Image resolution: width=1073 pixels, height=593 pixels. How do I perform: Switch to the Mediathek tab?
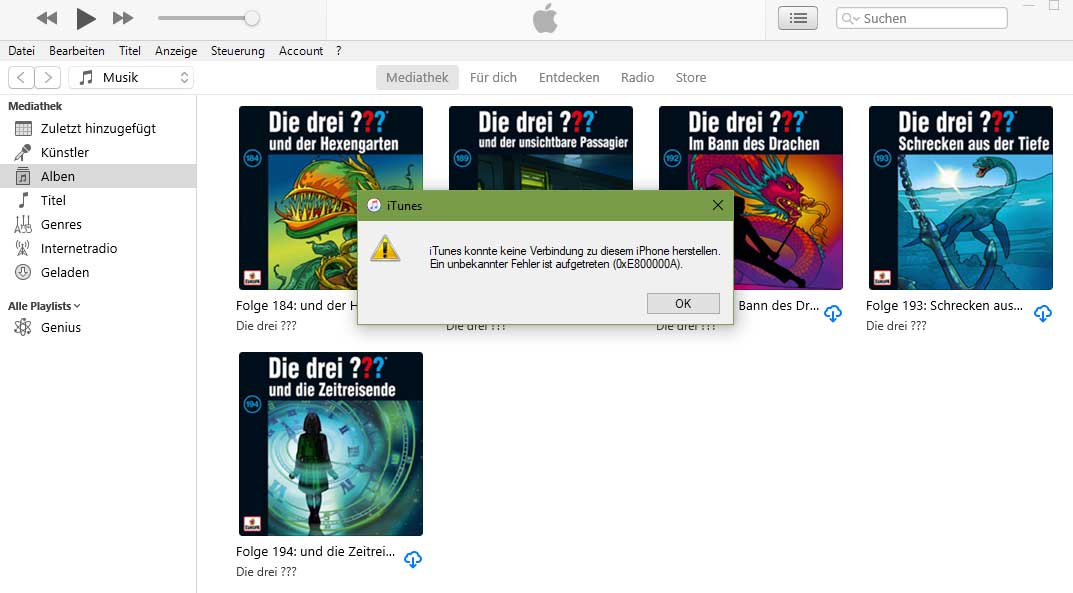click(417, 77)
